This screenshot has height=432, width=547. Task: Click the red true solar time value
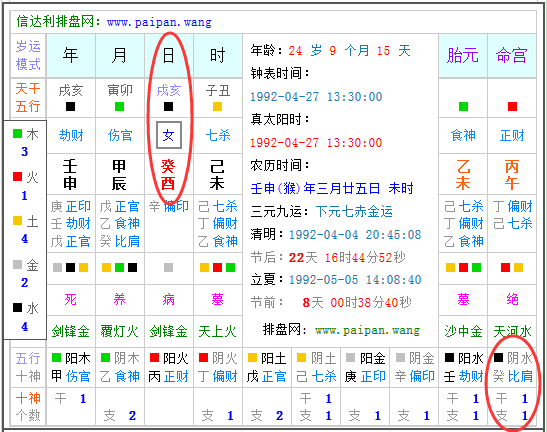316,142
